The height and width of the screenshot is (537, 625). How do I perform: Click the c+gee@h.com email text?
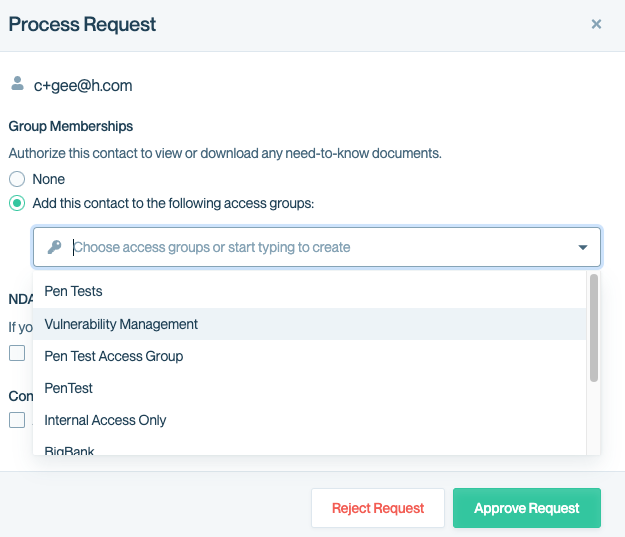83,85
